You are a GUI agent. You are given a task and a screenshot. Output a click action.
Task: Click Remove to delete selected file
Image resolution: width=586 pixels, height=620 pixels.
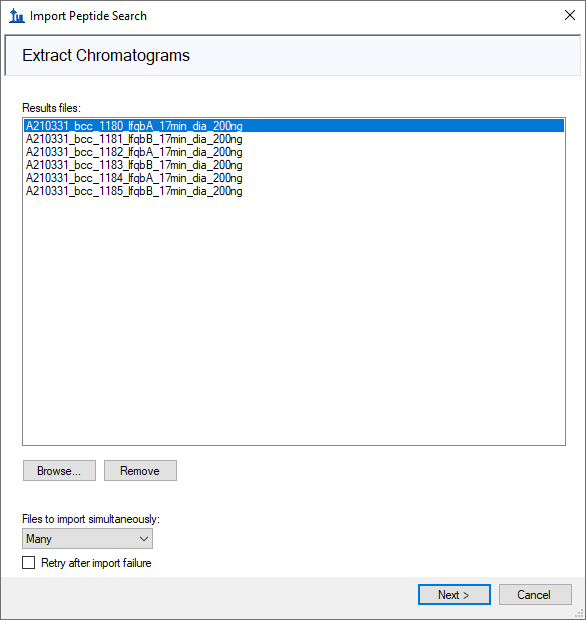pyautogui.click(x=140, y=471)
